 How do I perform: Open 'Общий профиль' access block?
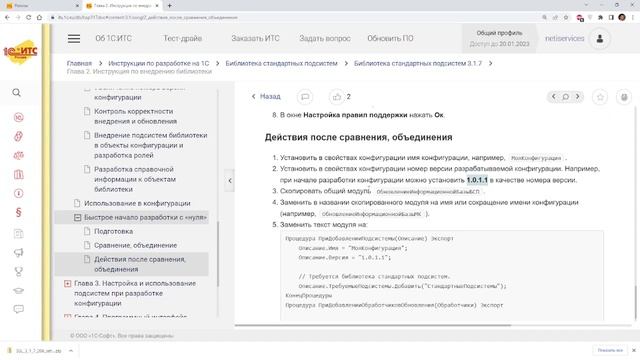tap(499, 38)
